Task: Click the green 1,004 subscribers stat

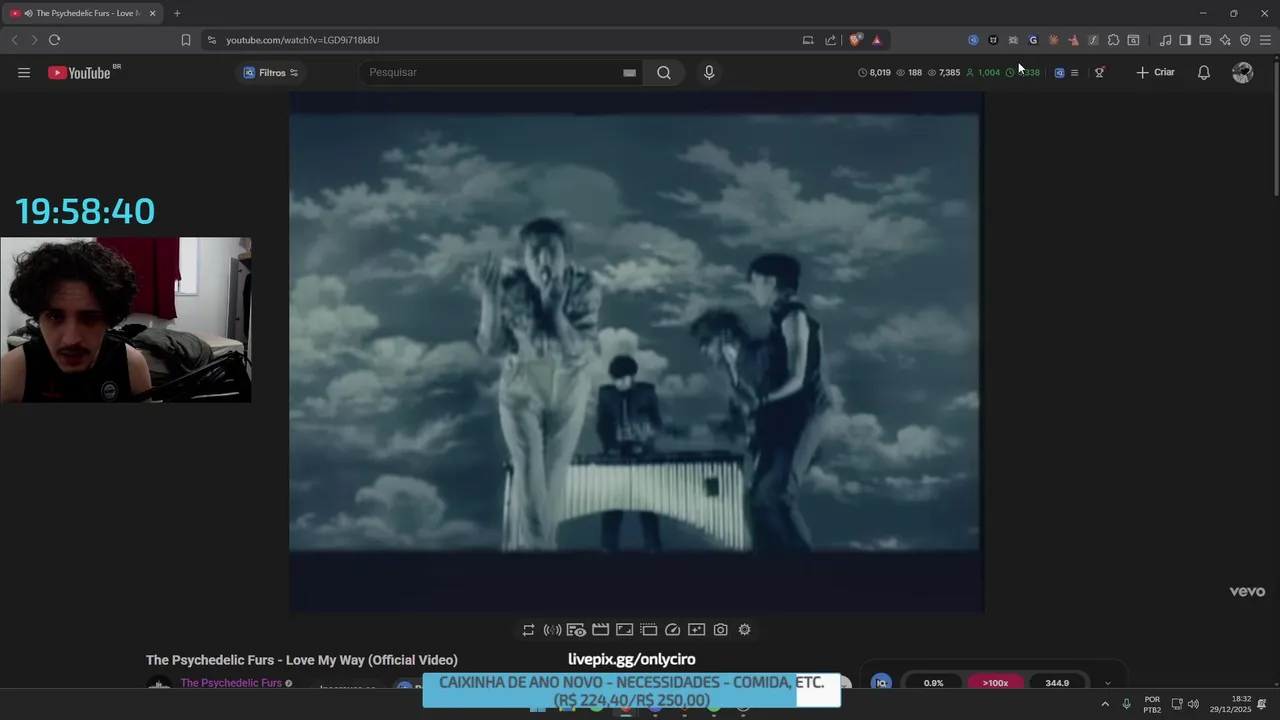Action: 983,72
